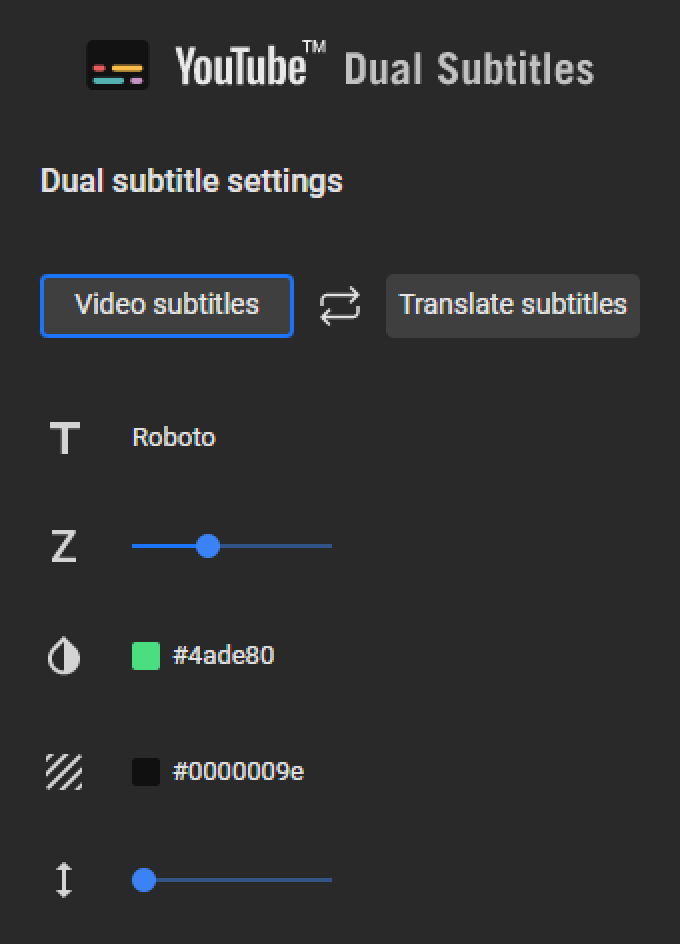The image size is (680, 944).
Task: Click the green text color swatch
Action: 146,655
